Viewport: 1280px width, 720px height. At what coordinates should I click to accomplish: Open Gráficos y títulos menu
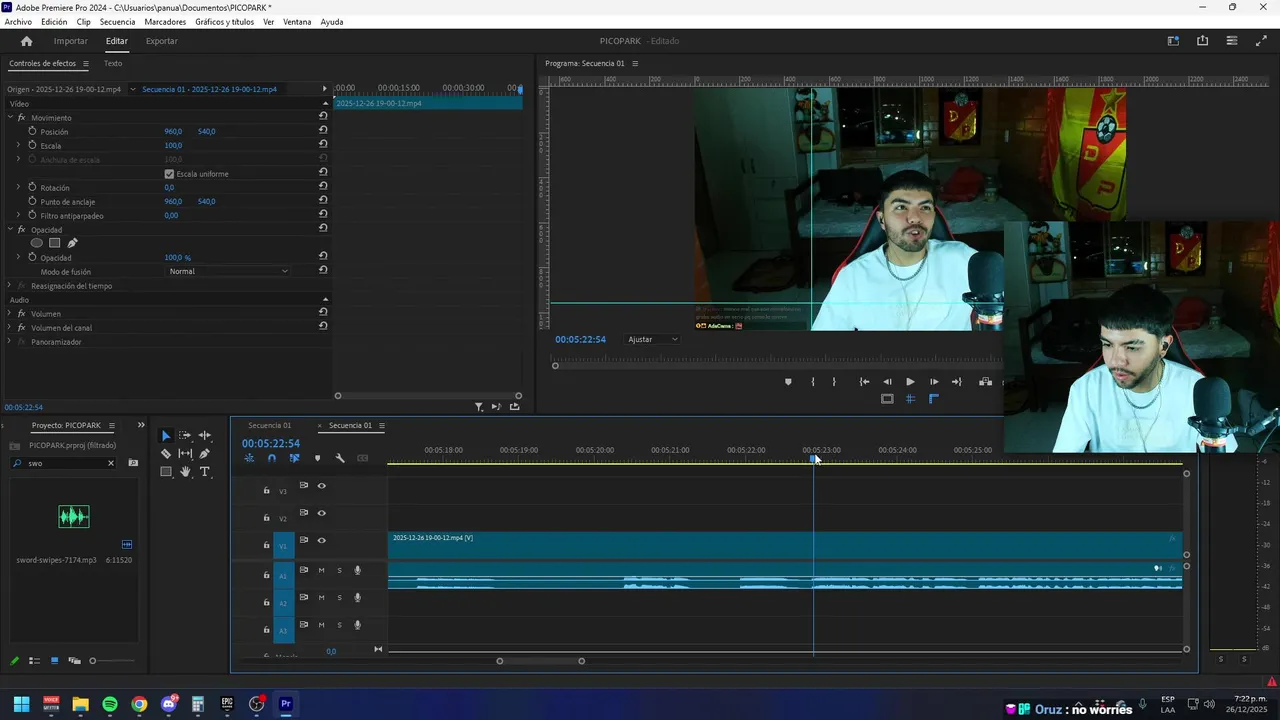pyautogui.click(x=224, y=22)
